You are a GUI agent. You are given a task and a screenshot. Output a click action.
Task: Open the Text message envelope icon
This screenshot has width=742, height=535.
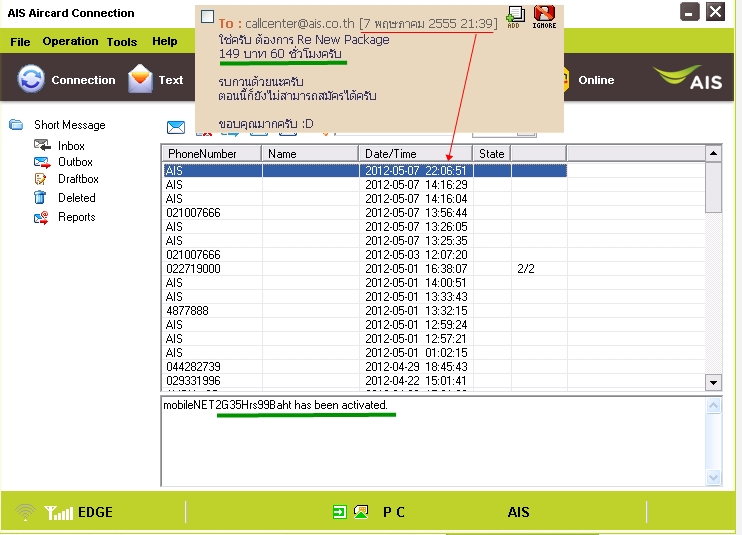click(x=140, y=79)
